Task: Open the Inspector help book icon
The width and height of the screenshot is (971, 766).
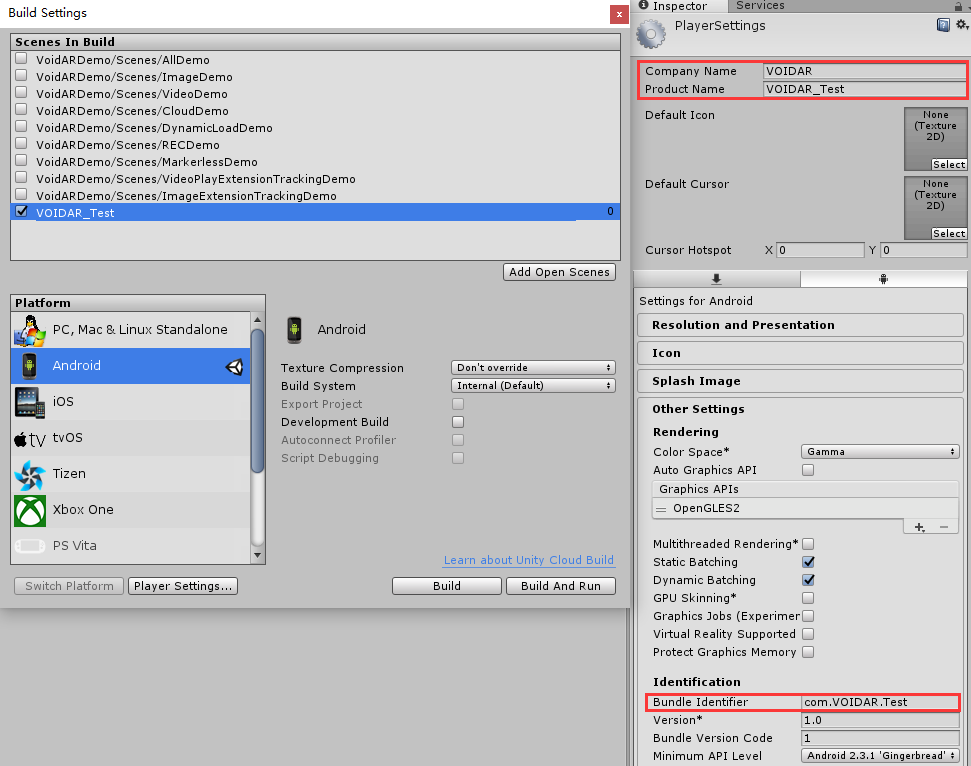Action: pyautogui.click(x=943, y=25)
